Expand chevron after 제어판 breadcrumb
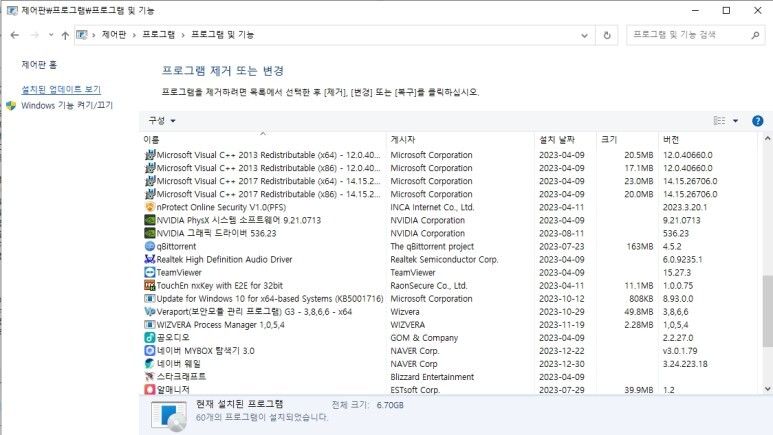 coord(134,35)
